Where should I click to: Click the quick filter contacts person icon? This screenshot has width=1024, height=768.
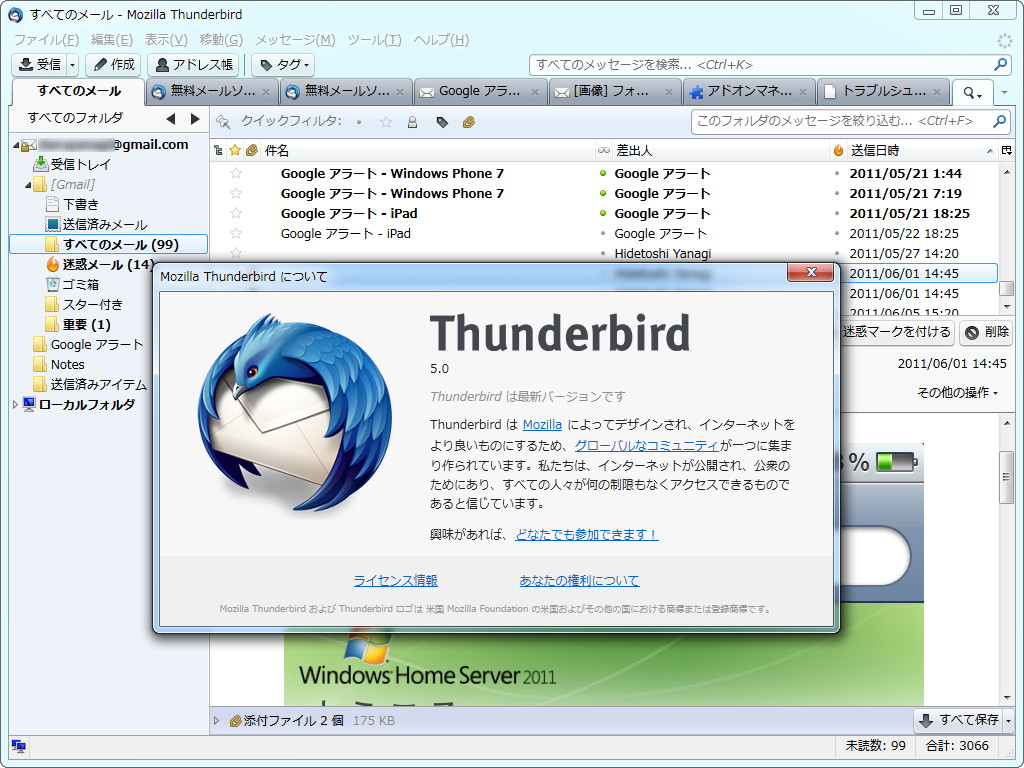pyautogui.click(x=412, y=120)
